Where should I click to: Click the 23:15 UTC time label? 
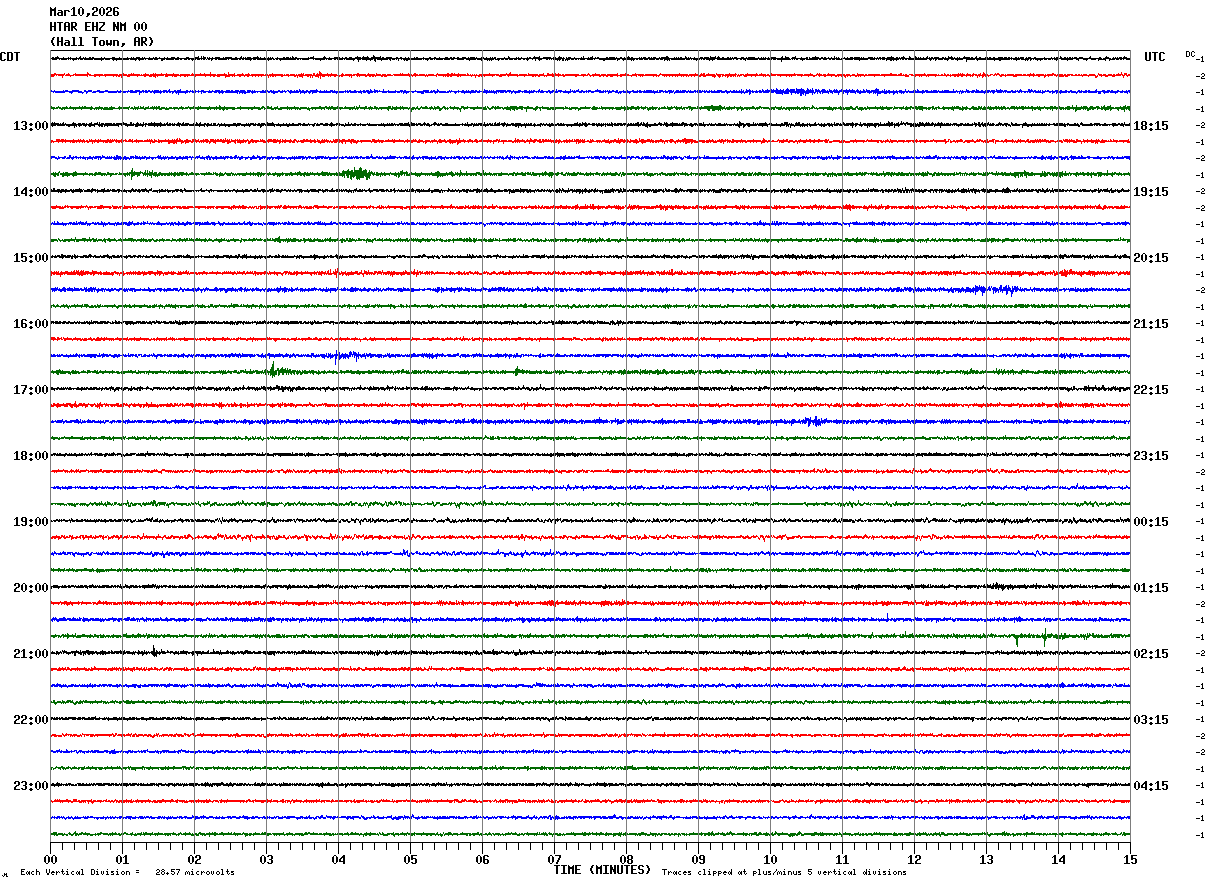(1151, 456)
